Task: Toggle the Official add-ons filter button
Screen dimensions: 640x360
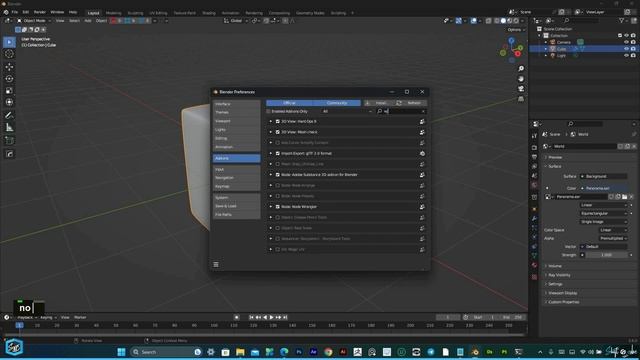Action: [x=289, y=103]
